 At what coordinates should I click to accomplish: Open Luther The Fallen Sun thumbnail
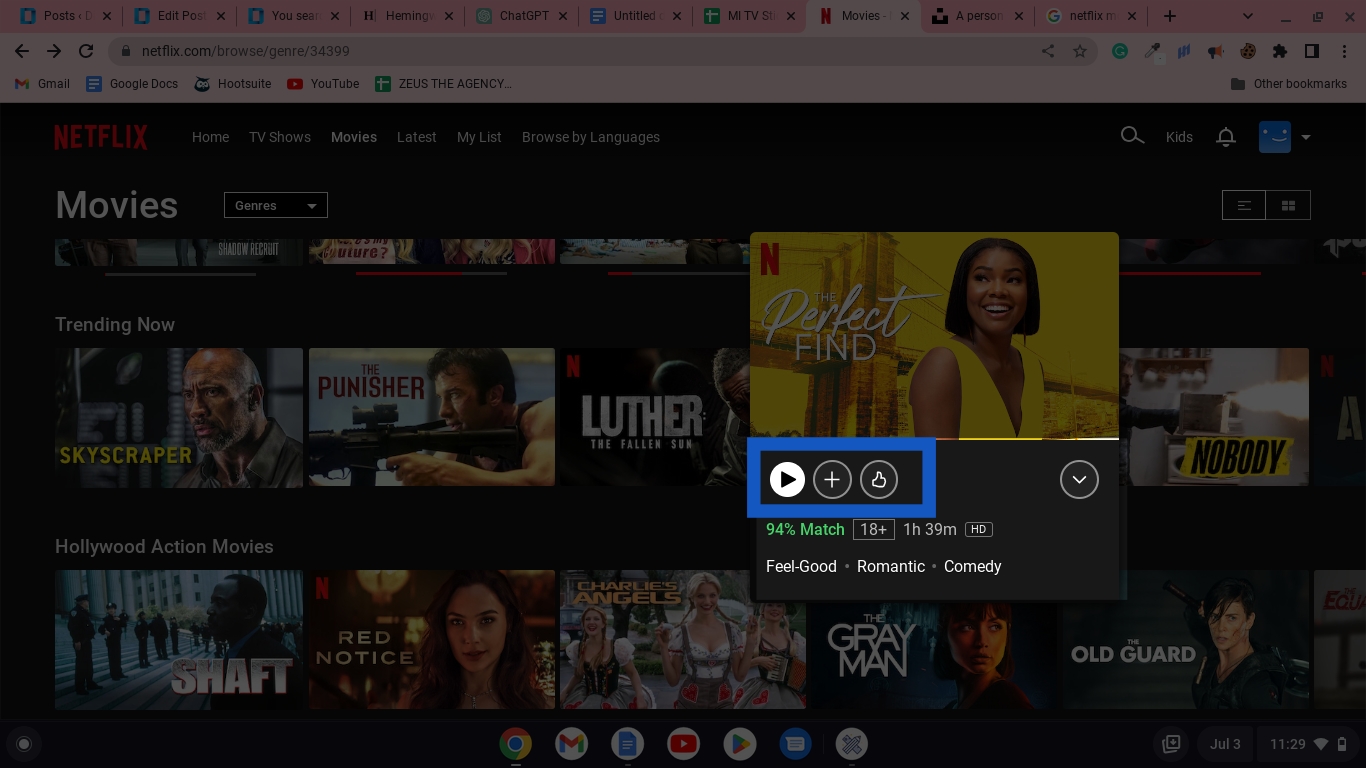coord(655,417)
